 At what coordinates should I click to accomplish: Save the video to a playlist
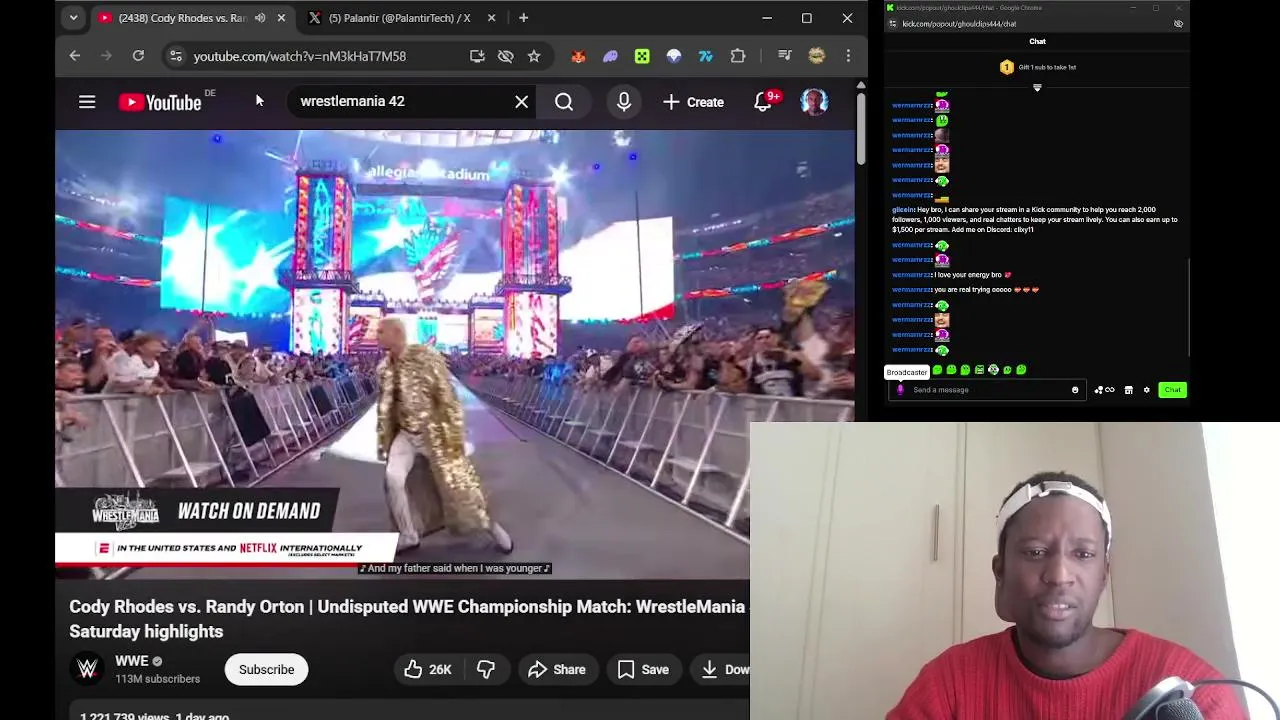coord(643,670)
